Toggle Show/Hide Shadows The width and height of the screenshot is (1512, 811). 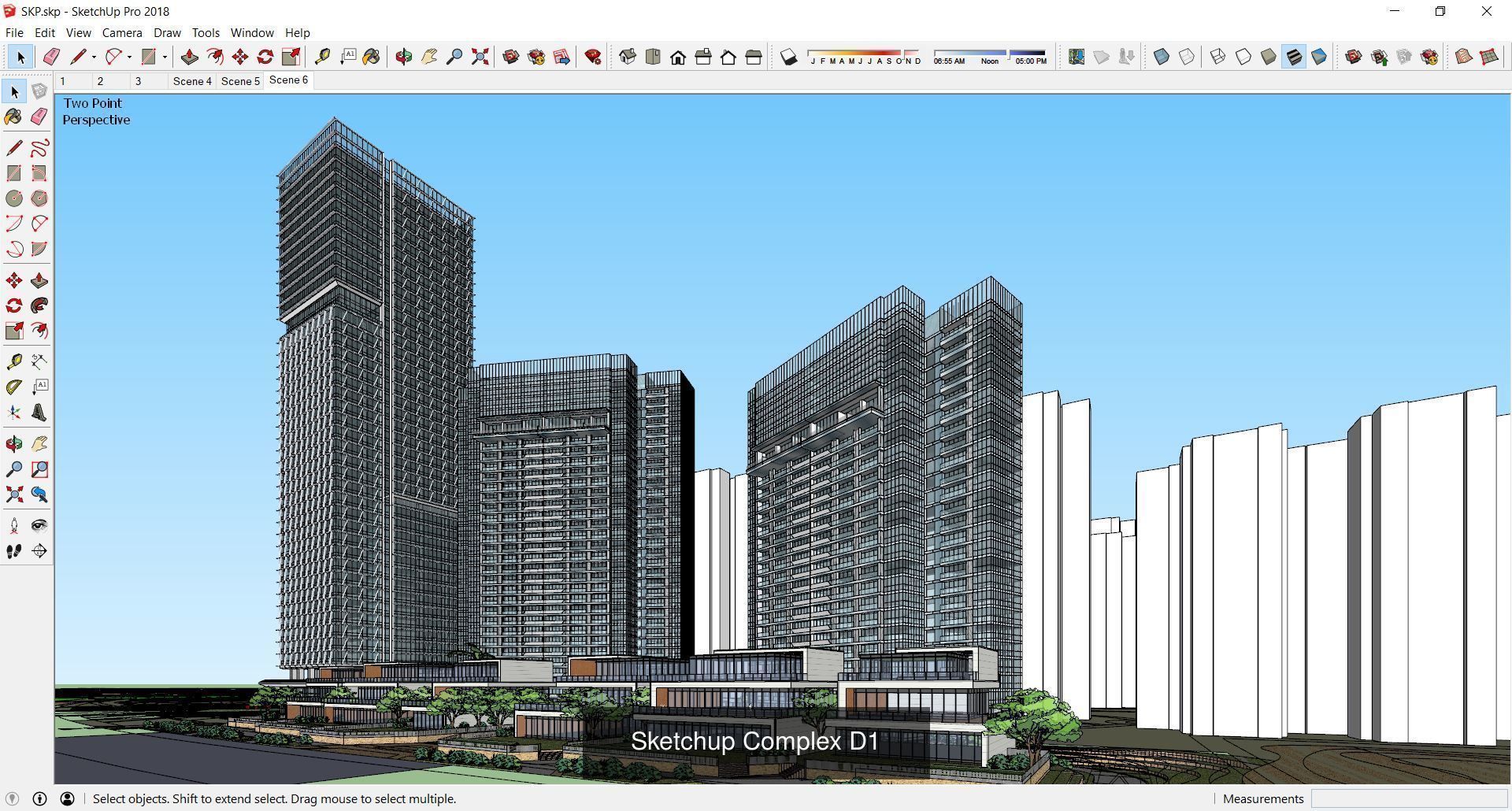click(788, 57)
